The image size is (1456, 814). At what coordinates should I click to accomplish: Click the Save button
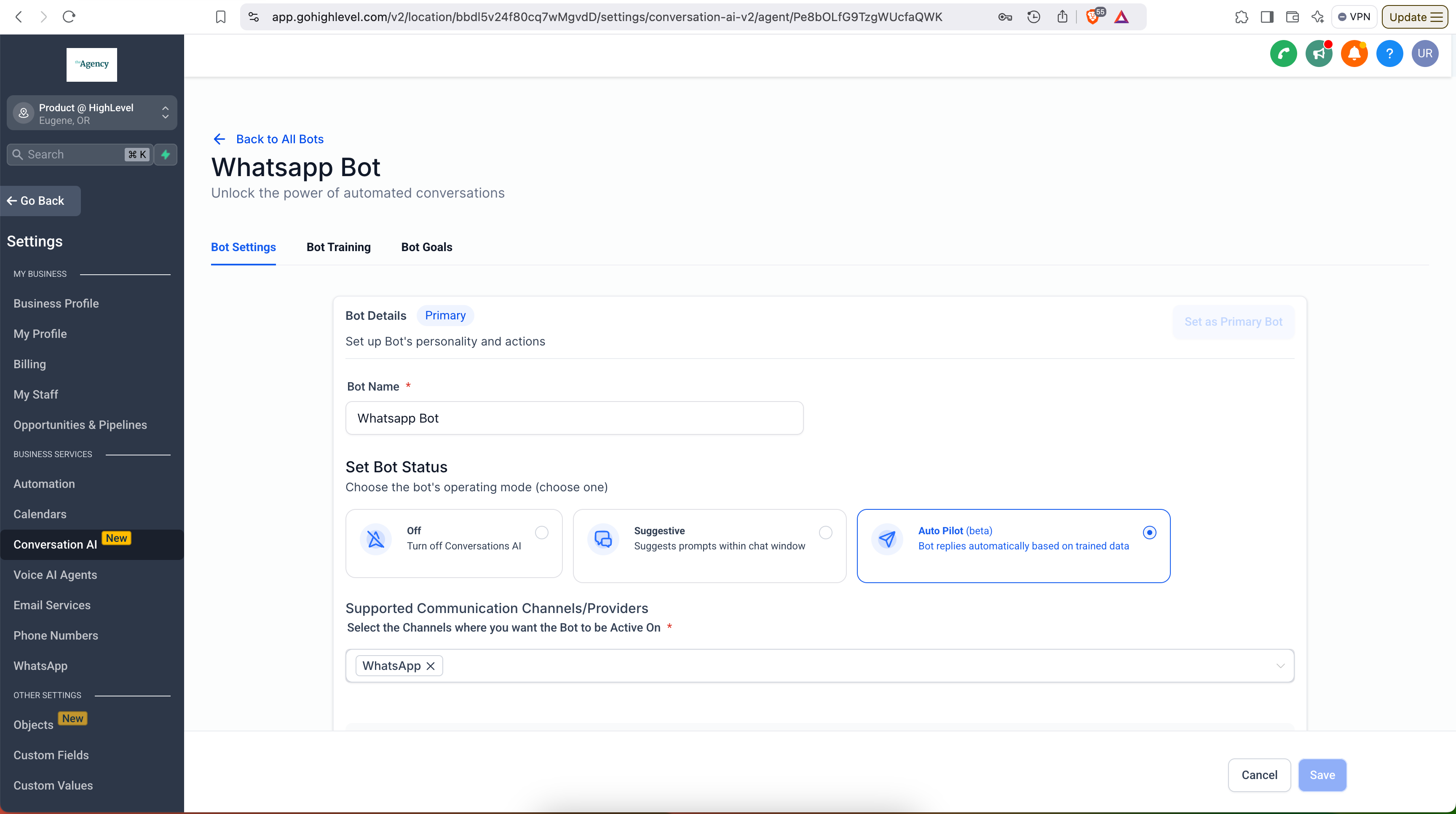pos(1322,775)
